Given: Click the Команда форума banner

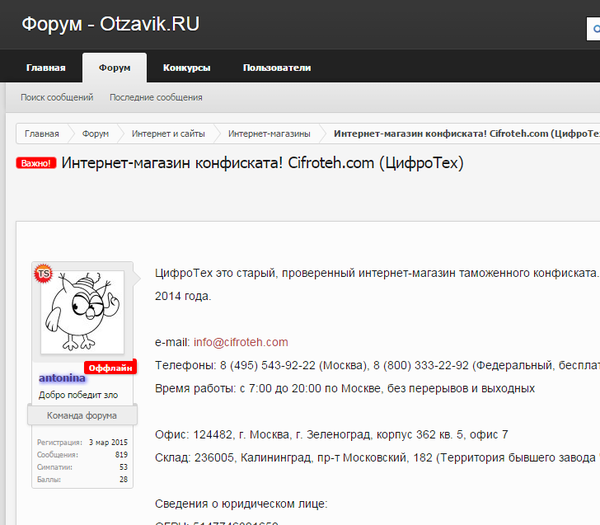Looking at the screenshot, I should 82,415.
